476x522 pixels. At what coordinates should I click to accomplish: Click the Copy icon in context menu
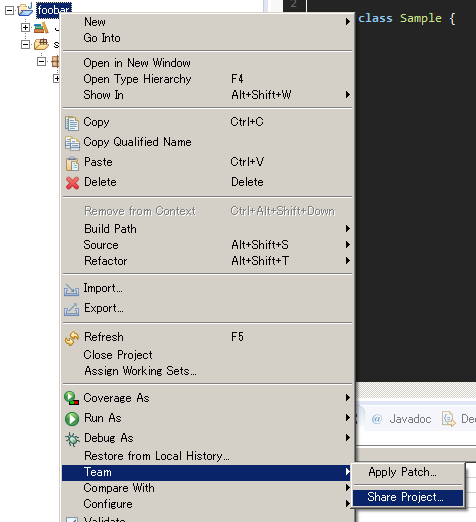click(x=72, y=123)
